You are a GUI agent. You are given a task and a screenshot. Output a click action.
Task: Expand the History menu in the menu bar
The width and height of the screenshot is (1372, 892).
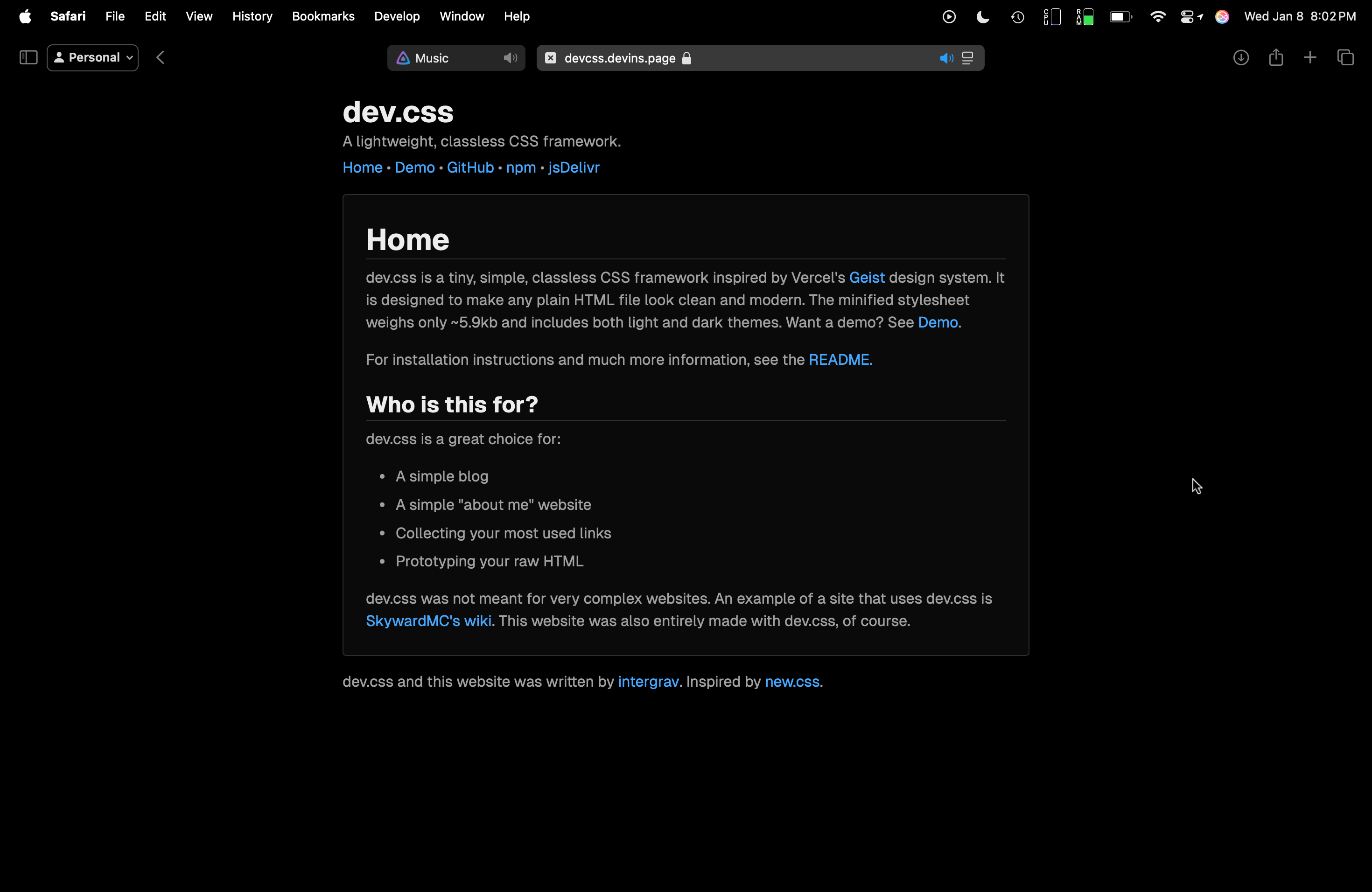click(x=252, y=16)
